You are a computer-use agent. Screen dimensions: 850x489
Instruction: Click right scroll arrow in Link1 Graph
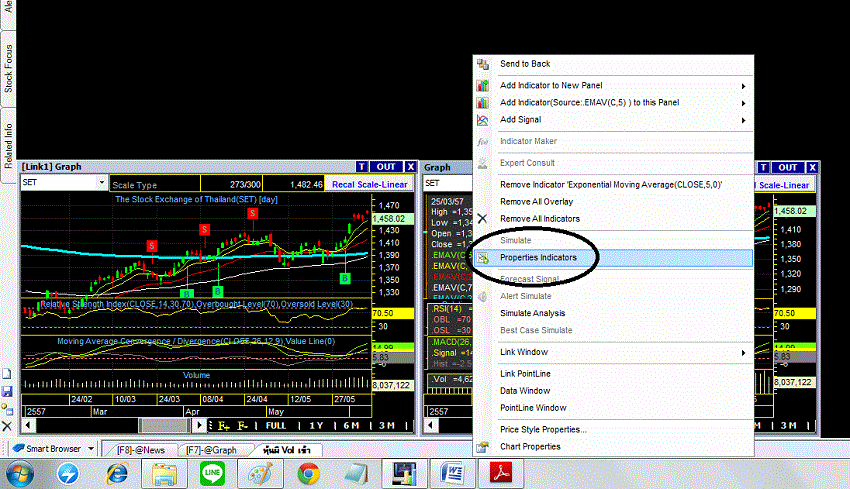pos(199,426)
